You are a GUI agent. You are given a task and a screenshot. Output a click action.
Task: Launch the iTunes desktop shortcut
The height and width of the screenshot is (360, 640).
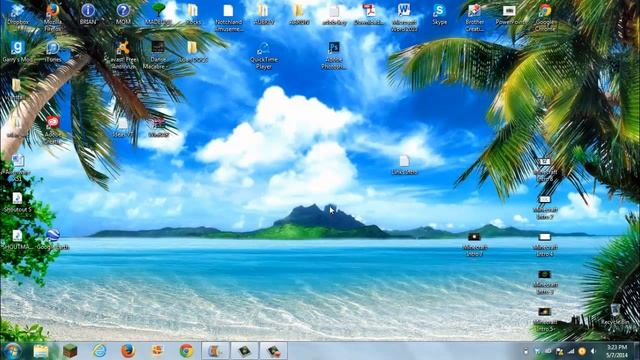[x=53, y=51]
